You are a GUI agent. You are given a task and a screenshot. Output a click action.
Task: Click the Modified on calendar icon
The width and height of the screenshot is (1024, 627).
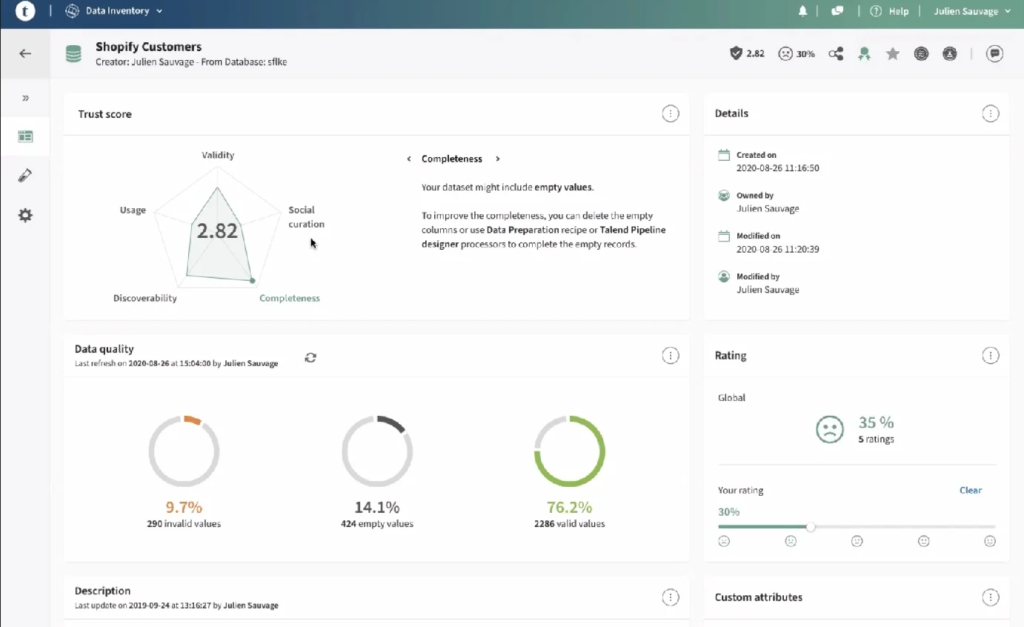pos(724,236)
